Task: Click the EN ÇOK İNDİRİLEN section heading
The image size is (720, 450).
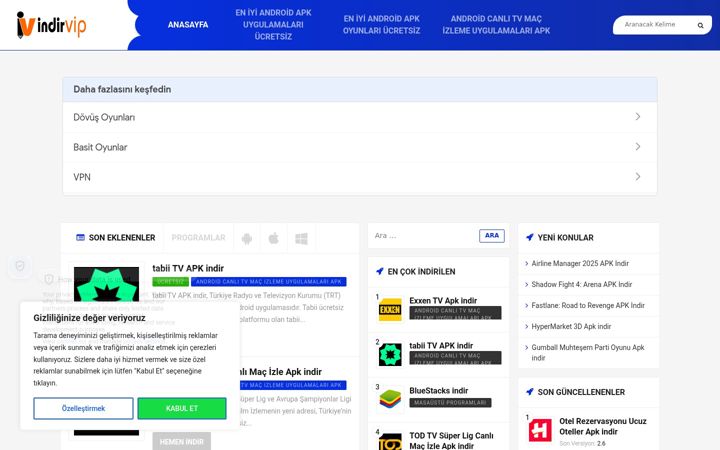Action: point(421,271)
